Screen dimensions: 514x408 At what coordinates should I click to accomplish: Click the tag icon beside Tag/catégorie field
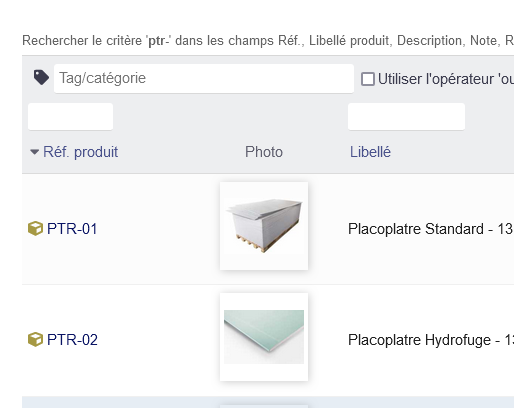pyautogui.click(x=41, y=77)
